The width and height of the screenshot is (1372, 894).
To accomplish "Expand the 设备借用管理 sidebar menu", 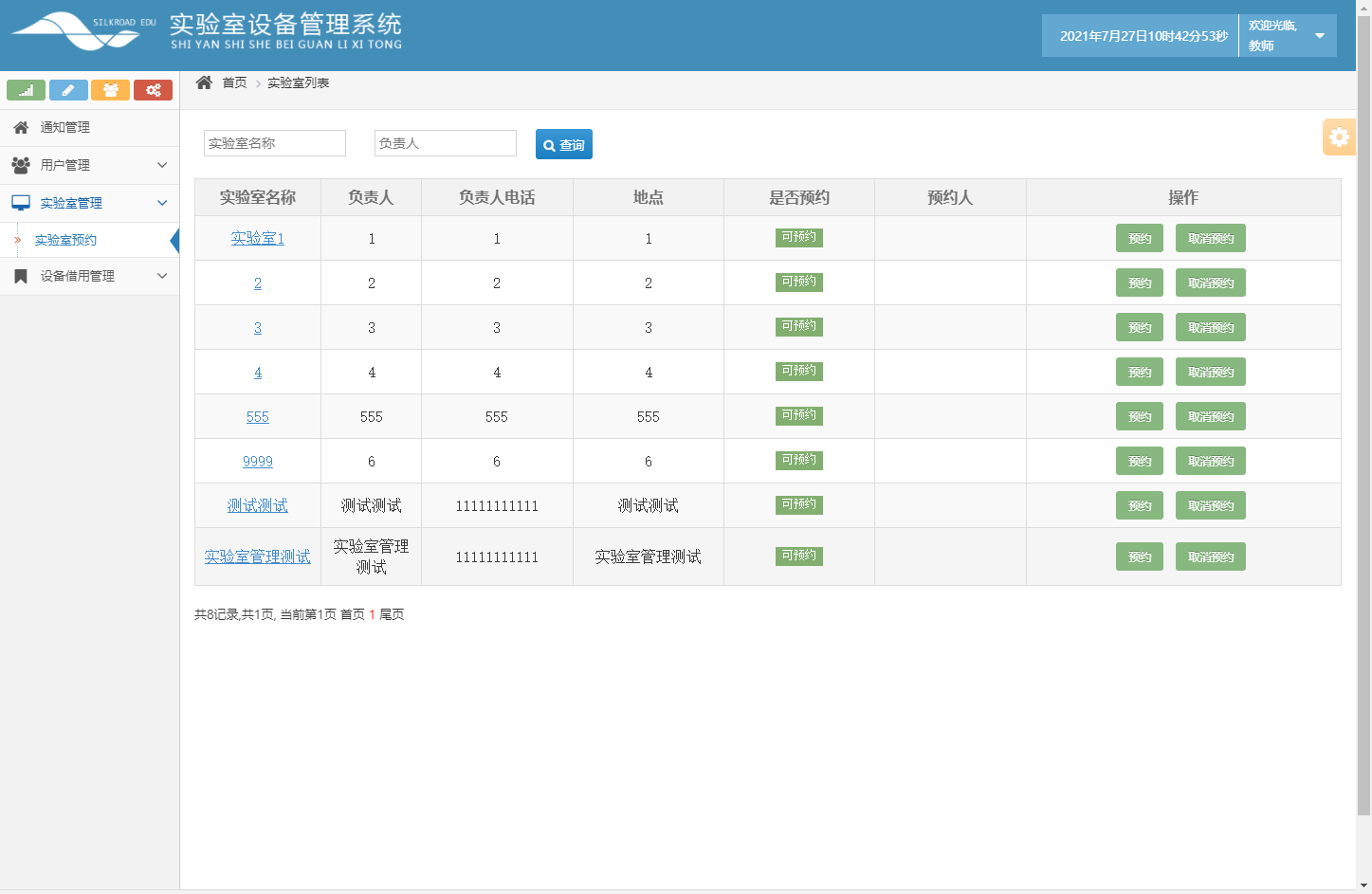I will coord(90,276).
